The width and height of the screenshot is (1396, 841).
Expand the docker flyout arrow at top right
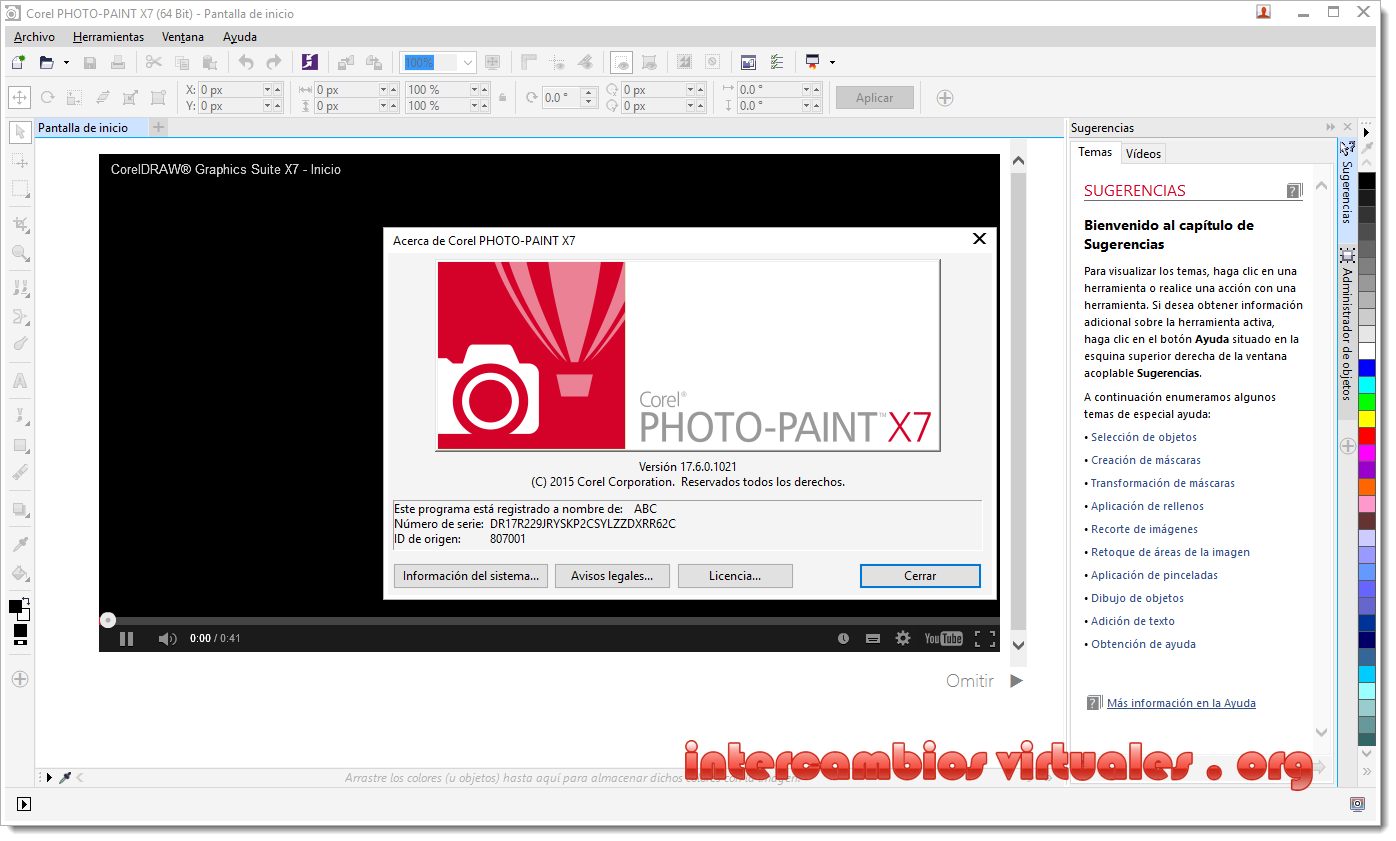tap(1366, 132)
